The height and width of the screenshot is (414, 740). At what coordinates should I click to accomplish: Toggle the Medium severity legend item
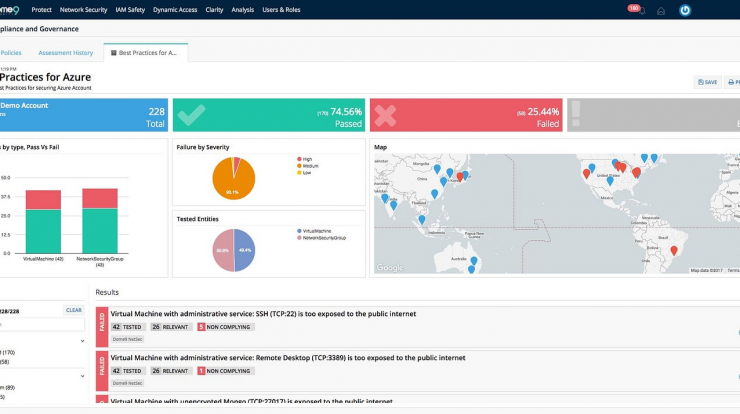pos(308,166)
